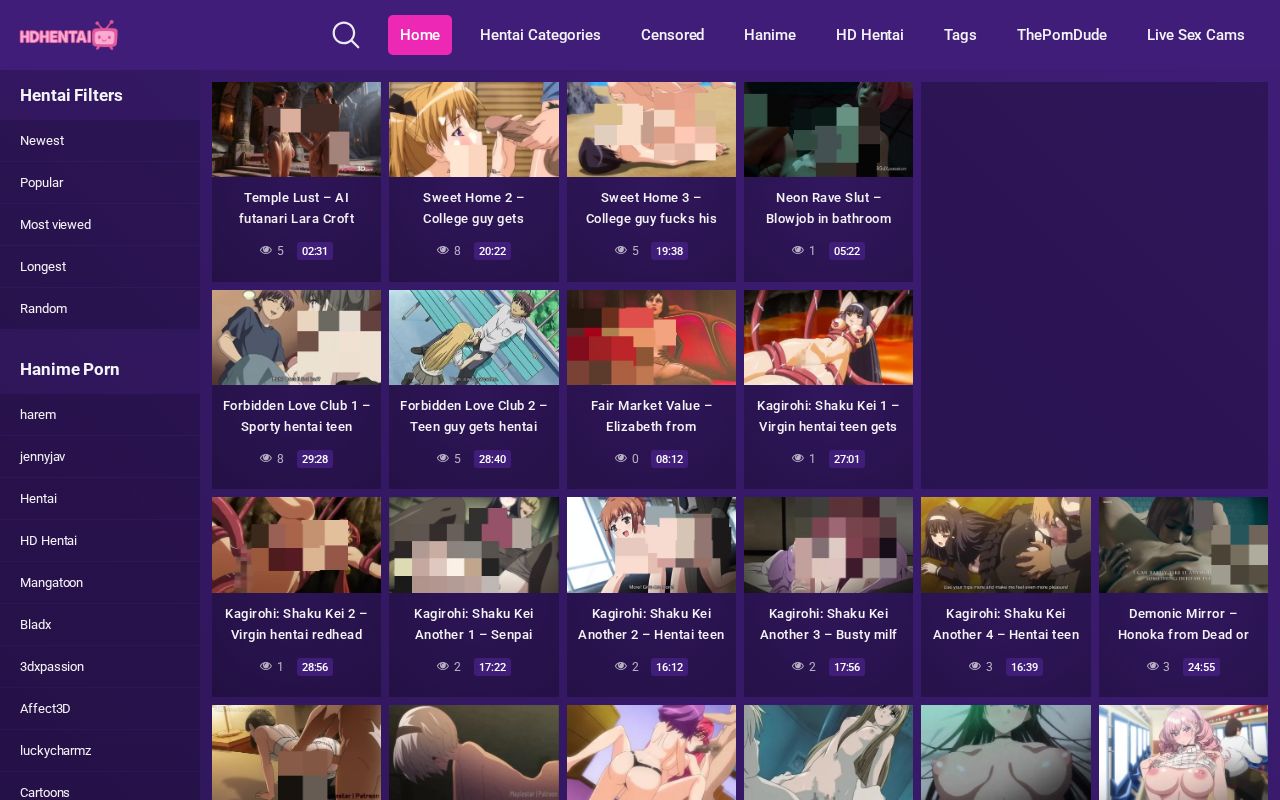Click the views eye icon on Sweet Home 3 card
This screenshot has width=1280, height=800.
tap(621, 250)
